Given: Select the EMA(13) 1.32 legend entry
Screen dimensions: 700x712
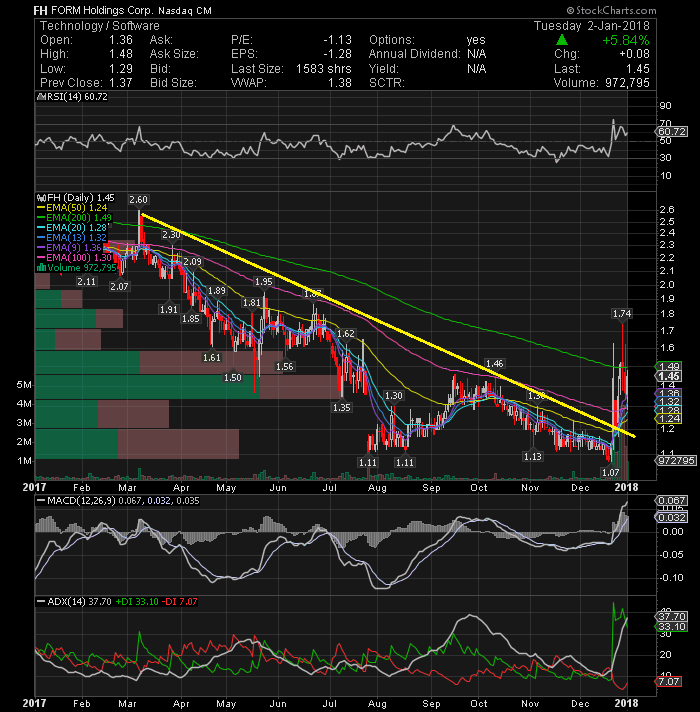Looking at the screenshot, I should pyautogui.click(x=72, y=237).
